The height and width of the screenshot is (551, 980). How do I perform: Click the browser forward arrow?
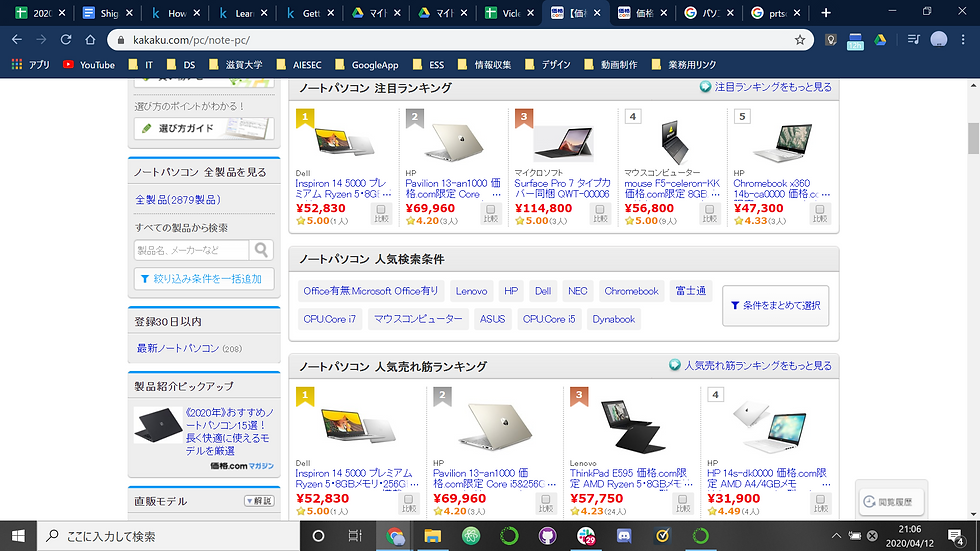coord(41,39)
